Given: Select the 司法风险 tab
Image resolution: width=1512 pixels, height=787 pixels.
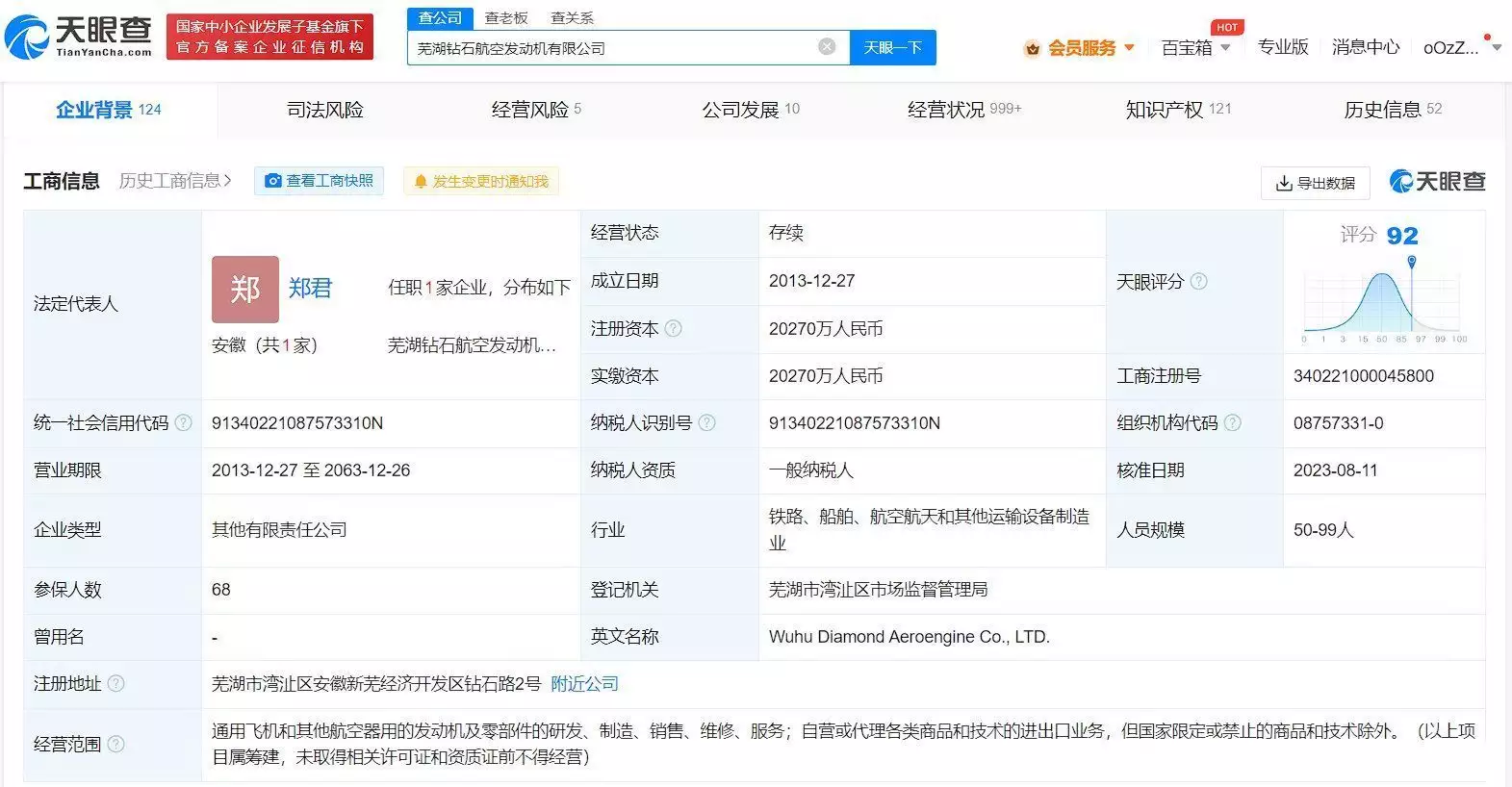Looking at the screenshot, I should [x=325, y=110].
